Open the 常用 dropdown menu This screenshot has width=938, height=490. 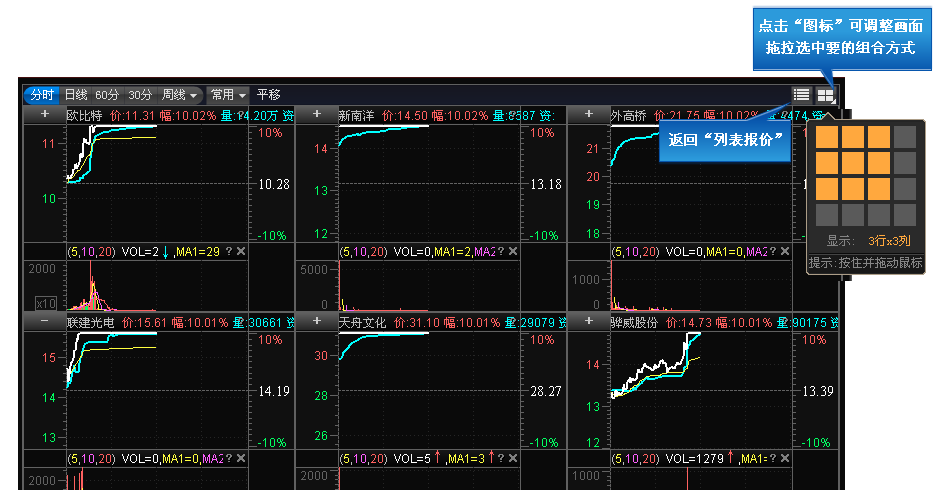click(228, 95)
